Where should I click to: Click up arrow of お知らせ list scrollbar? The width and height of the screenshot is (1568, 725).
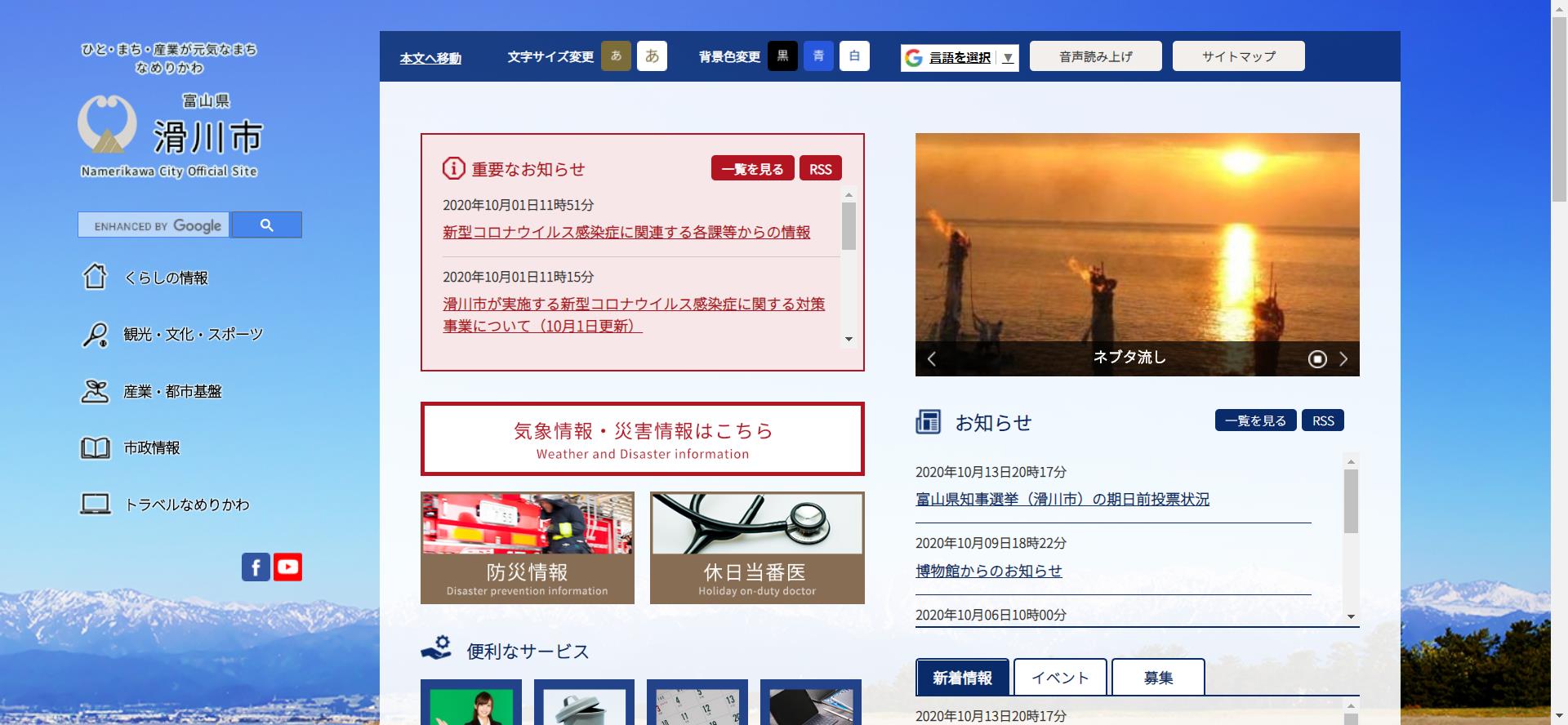tap(1351, 461)
